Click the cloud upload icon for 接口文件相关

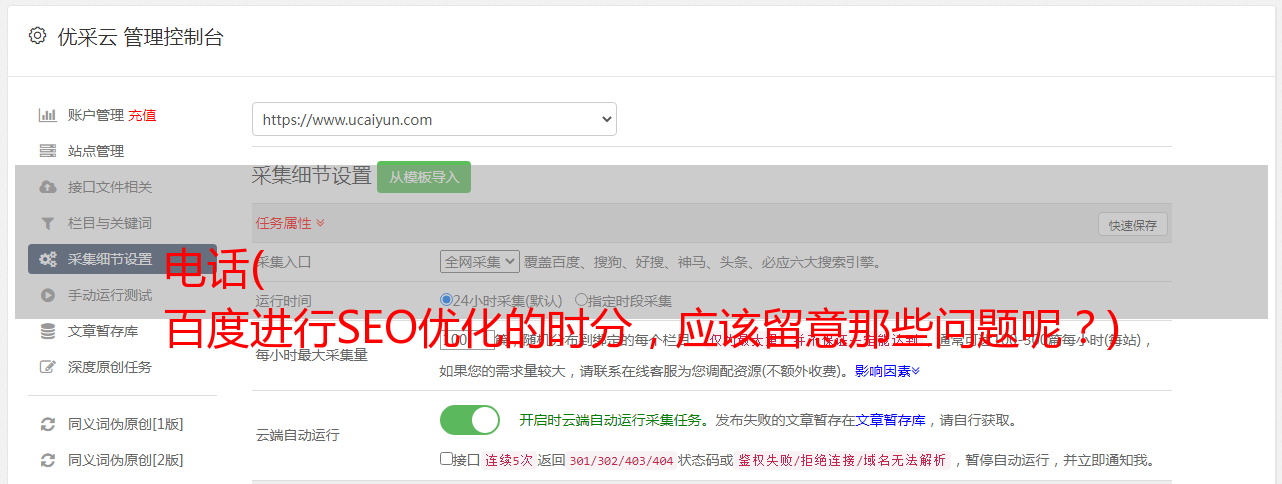tap(47, 187)
